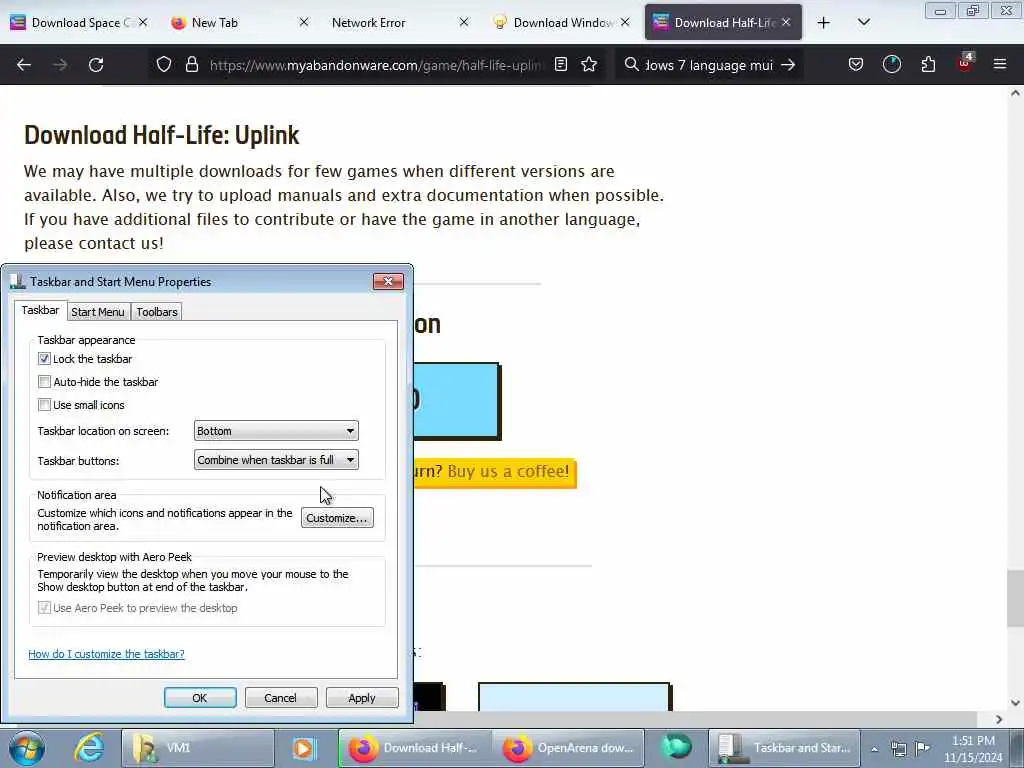The width and height of the screenshot is (1024, 768).
Task: Bookmark this page with the star icon
Action: click(x=589, y=64)
